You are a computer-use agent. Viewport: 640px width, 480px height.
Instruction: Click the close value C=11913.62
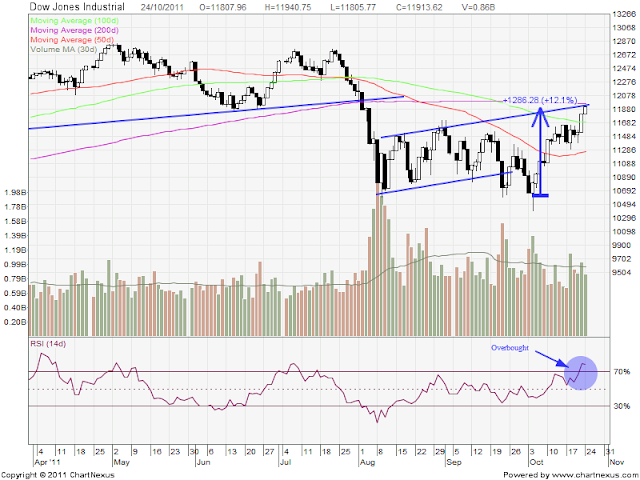point(419,7)
